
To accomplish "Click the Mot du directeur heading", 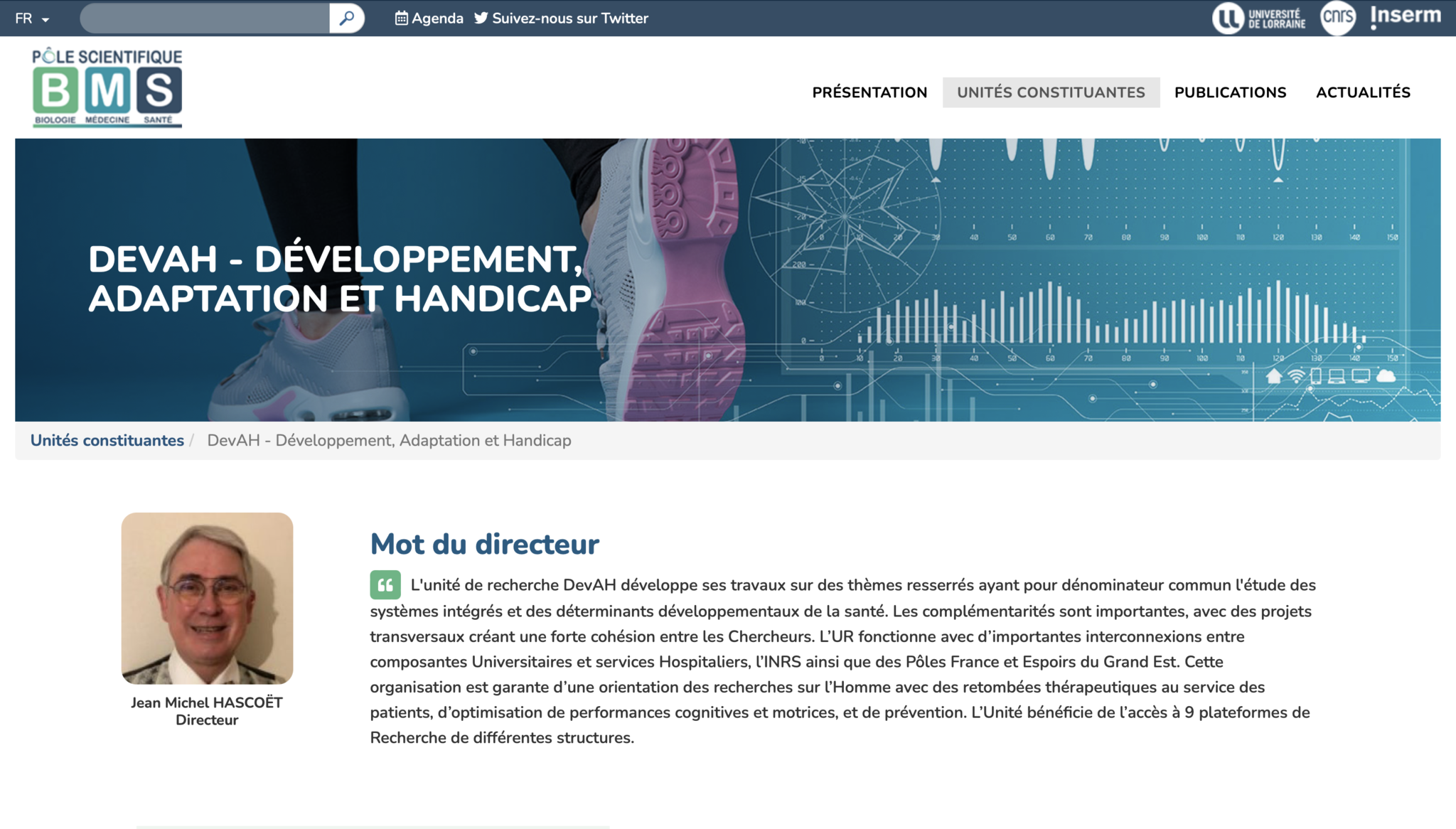I will click(484, 544).
